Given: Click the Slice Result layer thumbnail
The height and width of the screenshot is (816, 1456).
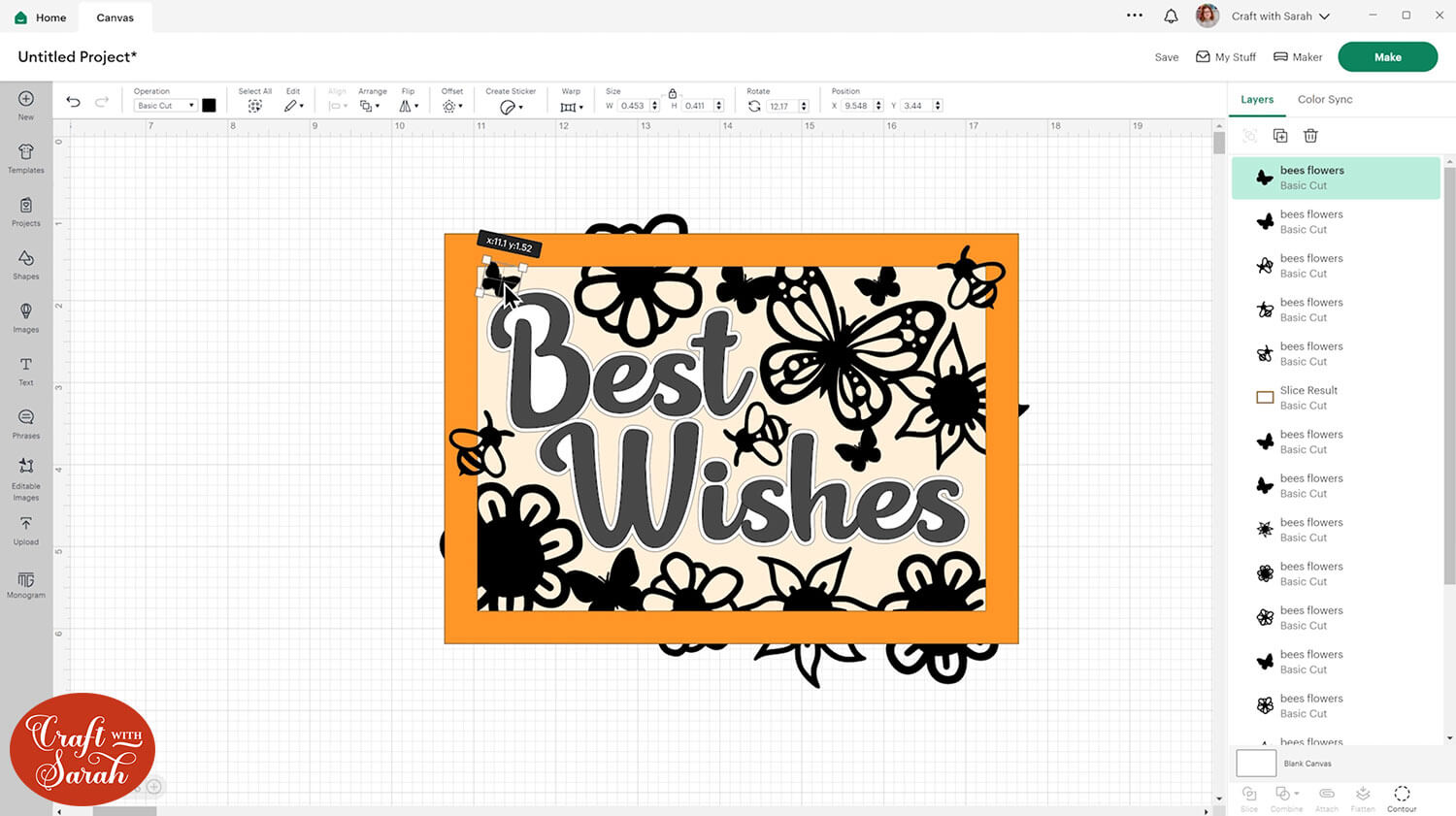Looking at the screenshot, I should [1265, 398].
